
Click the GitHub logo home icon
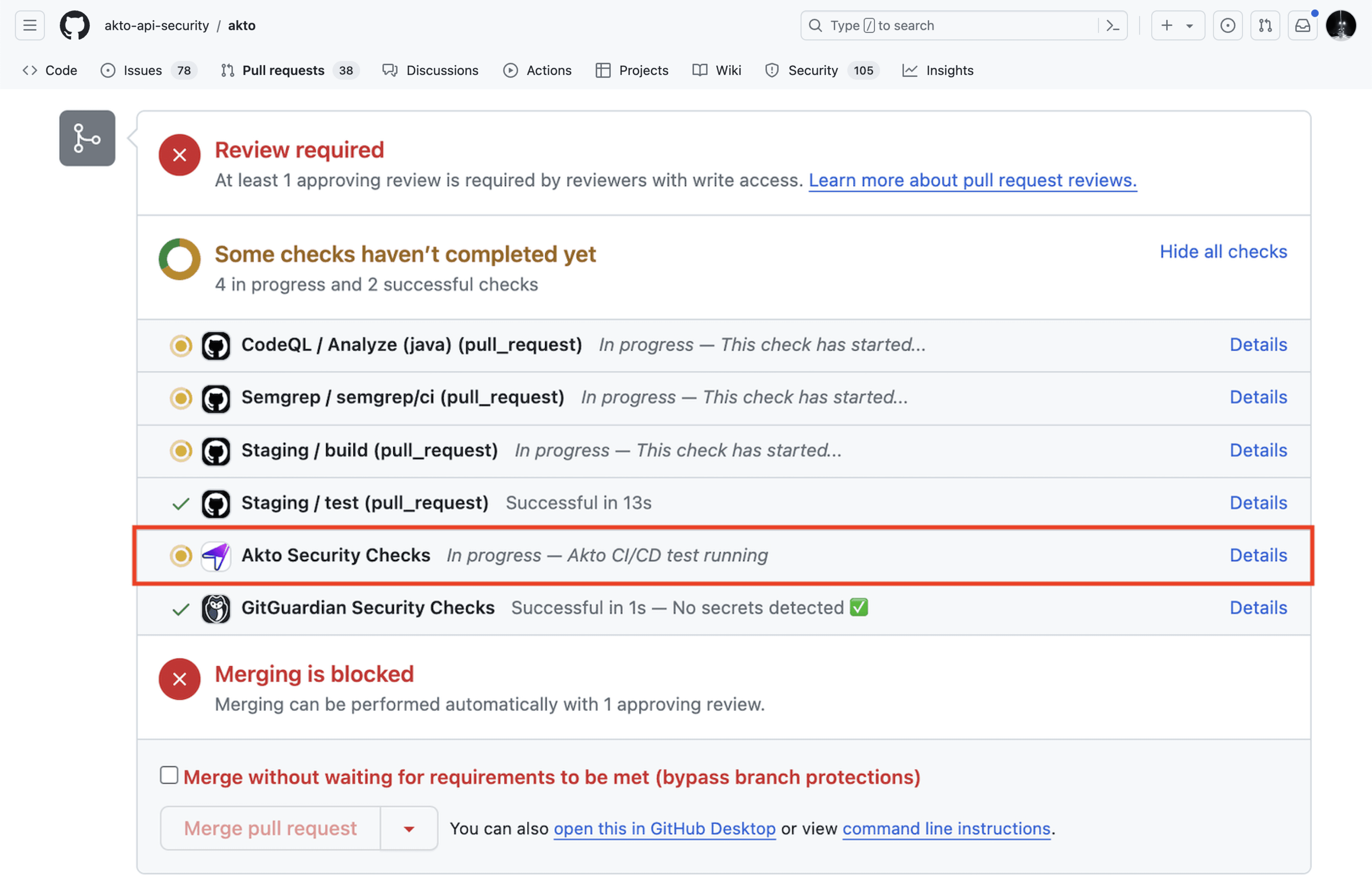point(75,25)
